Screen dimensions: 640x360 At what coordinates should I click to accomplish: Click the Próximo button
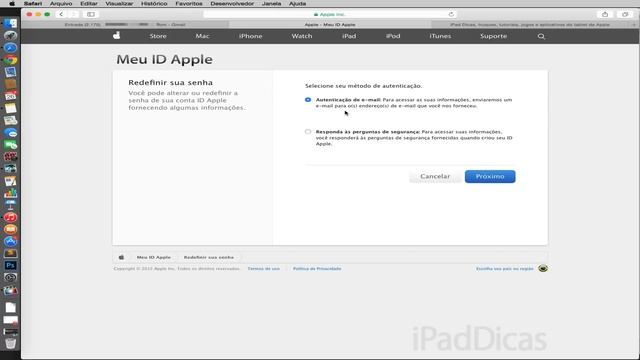coord(490,176)
